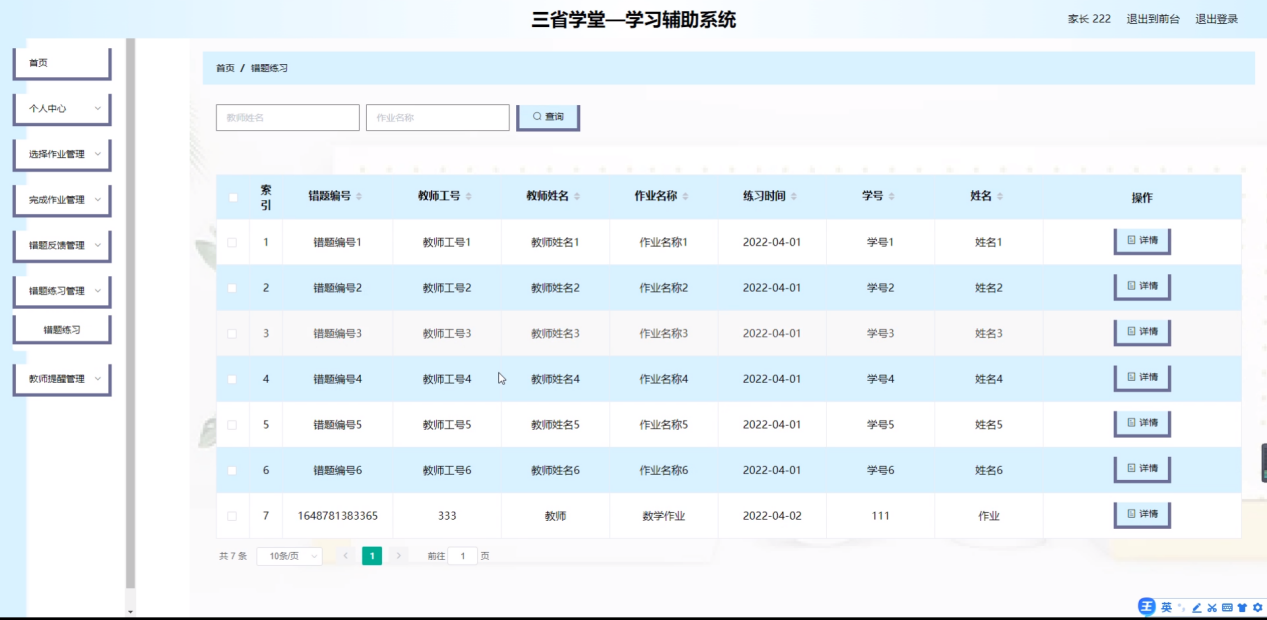Open the handwriting pen tool in IME bar
The width and height of the screenshot is (1267, 620).
click(x=1196, y=608)
